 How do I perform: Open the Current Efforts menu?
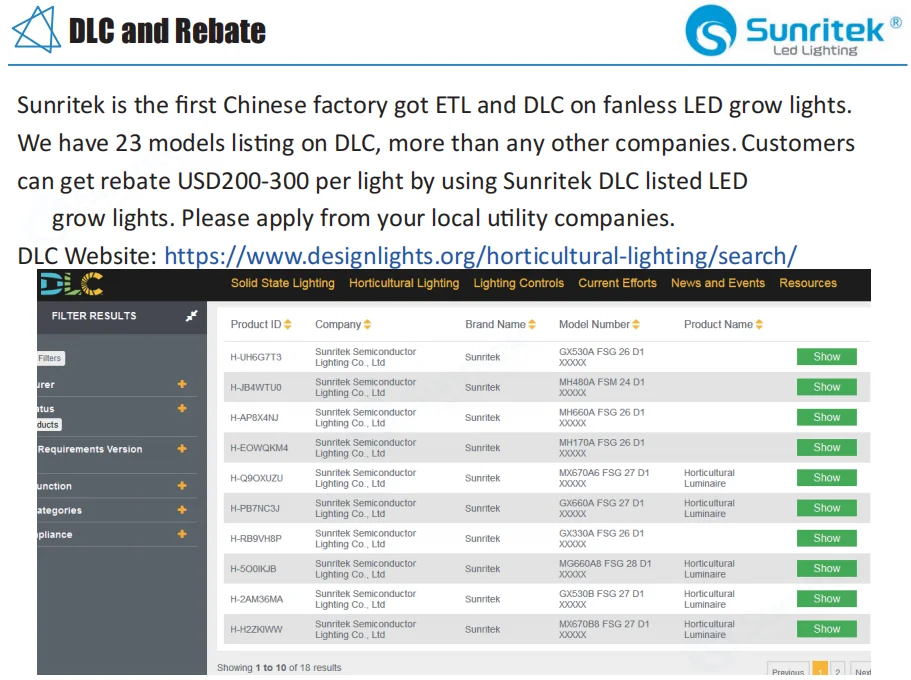coord(617,283)
